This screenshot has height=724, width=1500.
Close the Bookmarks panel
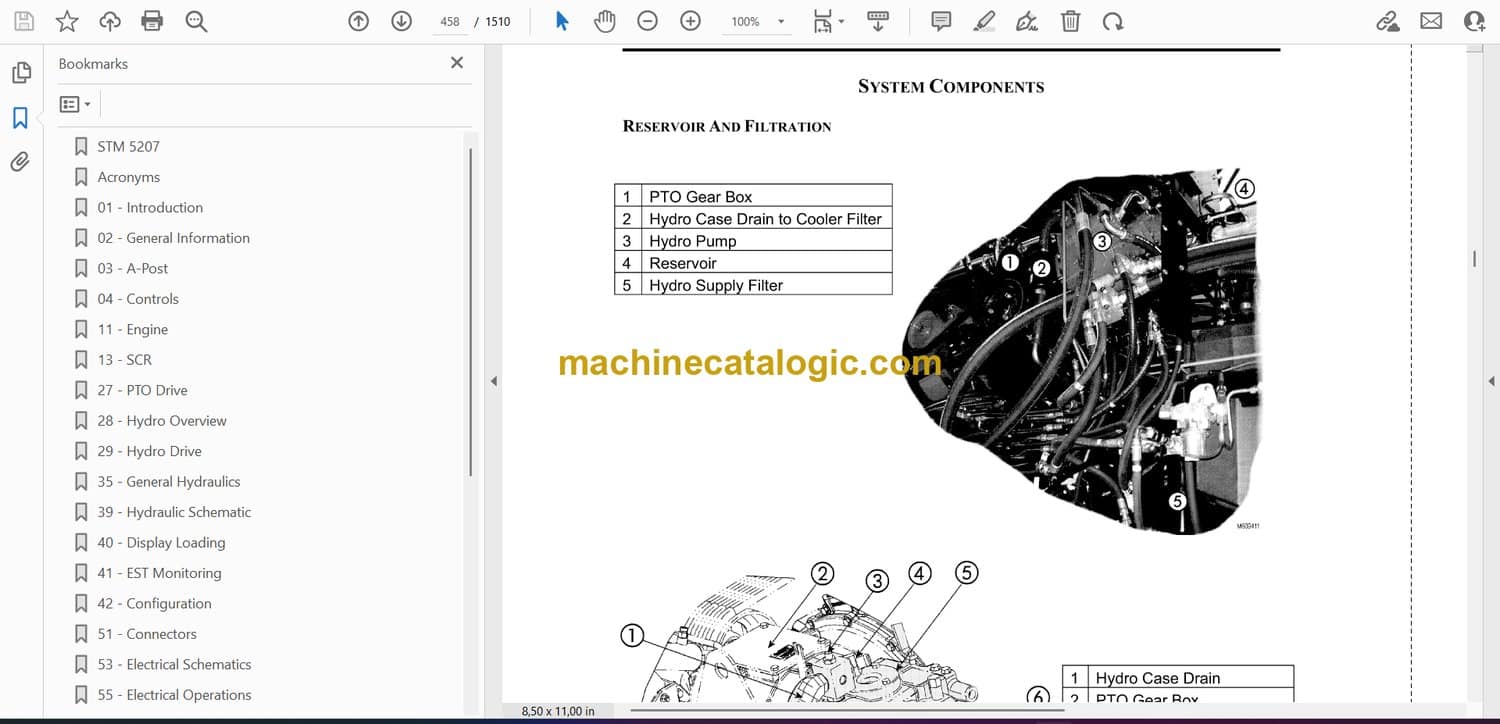pos(457,63)
